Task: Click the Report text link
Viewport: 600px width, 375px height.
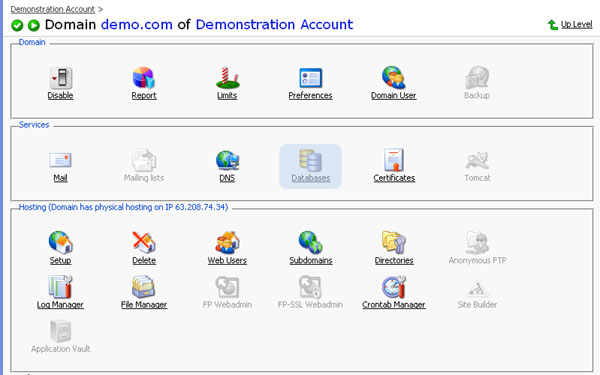Action: 144,95
